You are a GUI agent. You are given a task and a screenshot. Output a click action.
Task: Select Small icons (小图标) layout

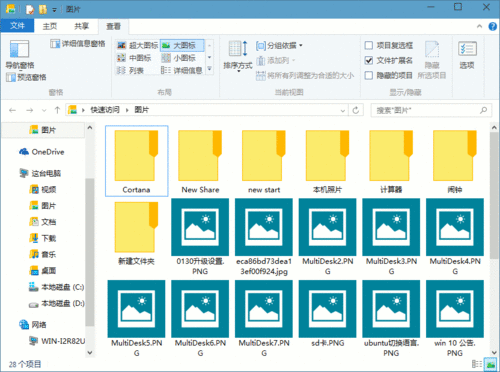pos(179,58)
